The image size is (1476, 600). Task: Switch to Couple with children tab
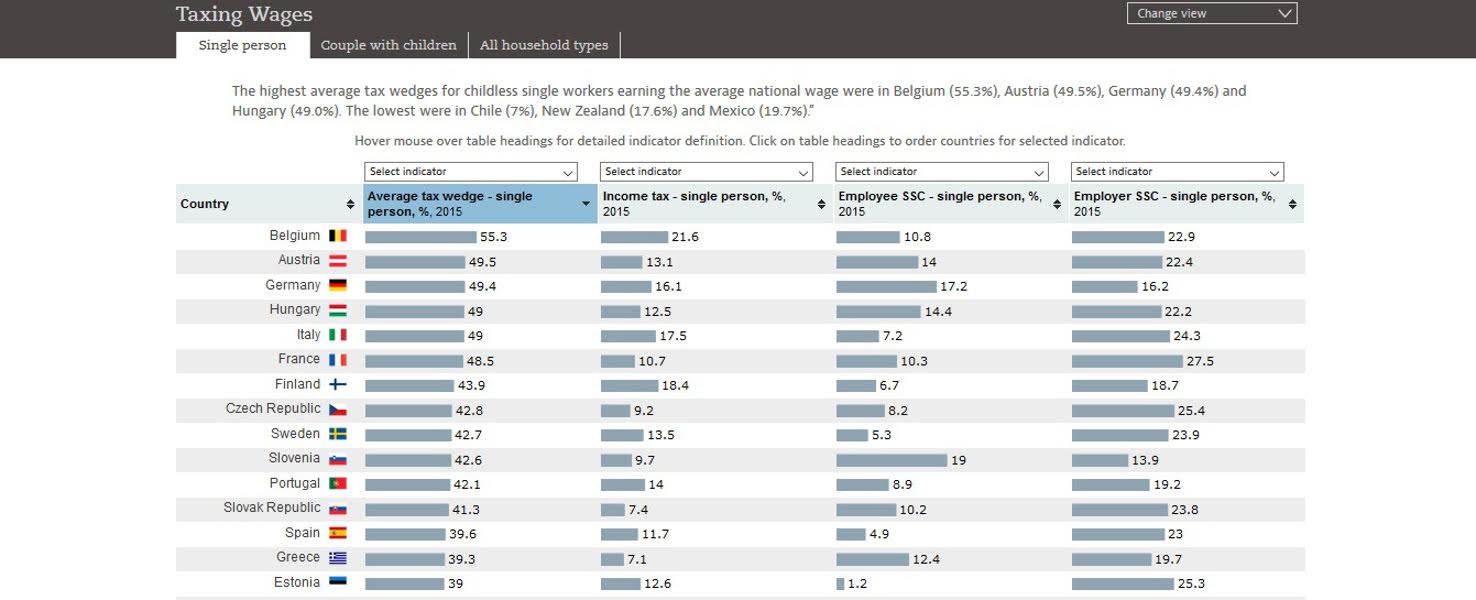[x=388, y=45]
